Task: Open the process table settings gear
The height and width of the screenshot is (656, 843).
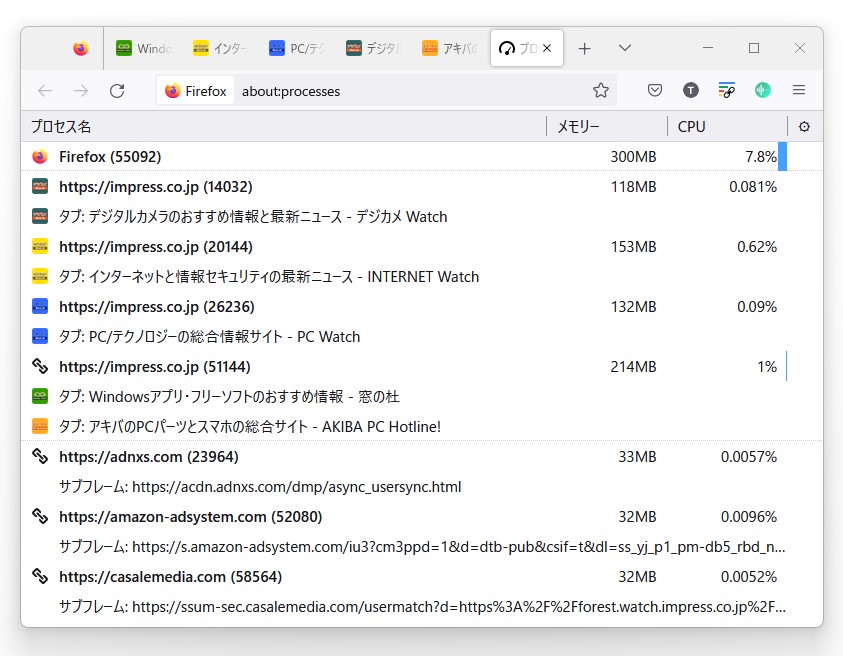Action: (805, 126)
